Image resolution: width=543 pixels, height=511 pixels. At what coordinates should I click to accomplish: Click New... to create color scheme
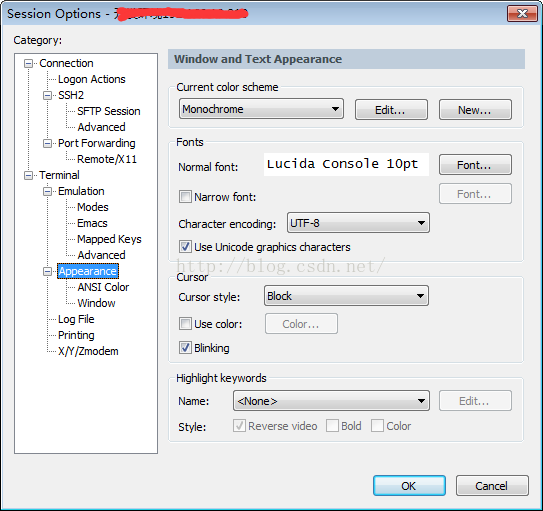475,110
